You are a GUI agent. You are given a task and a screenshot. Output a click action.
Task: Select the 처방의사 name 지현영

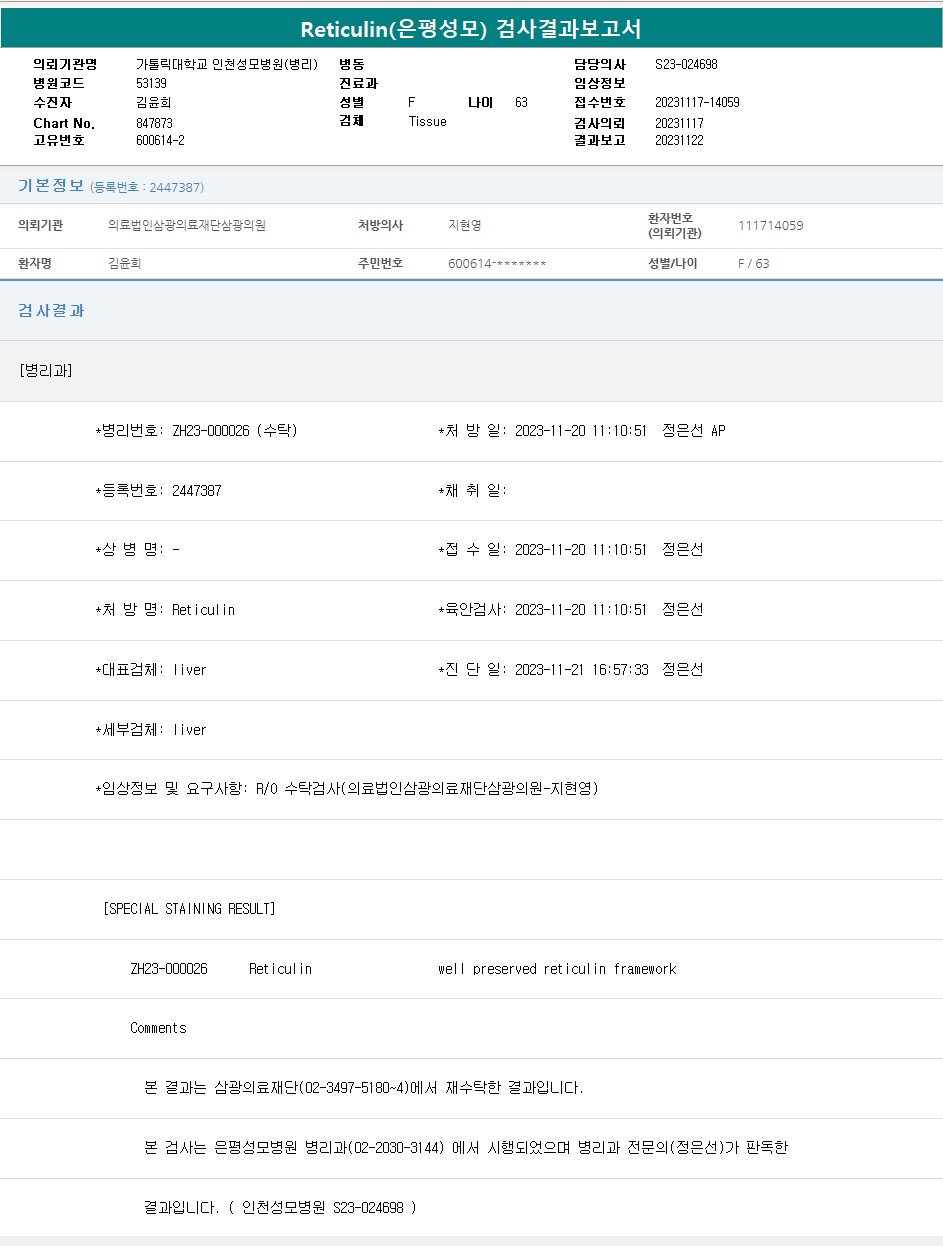click(x=464, y=225)
